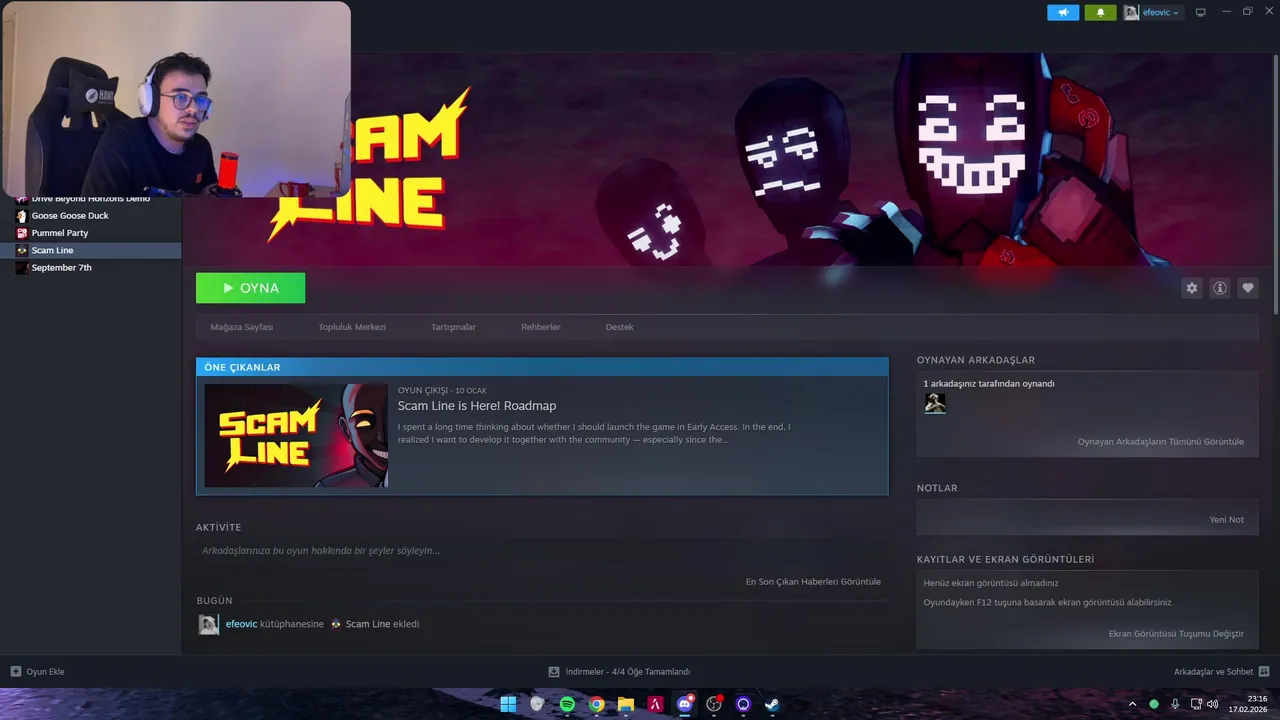The height and width of the screenshot is (720, 1280).
Task: Open the Rehberler tab
Action: point(540,327)
